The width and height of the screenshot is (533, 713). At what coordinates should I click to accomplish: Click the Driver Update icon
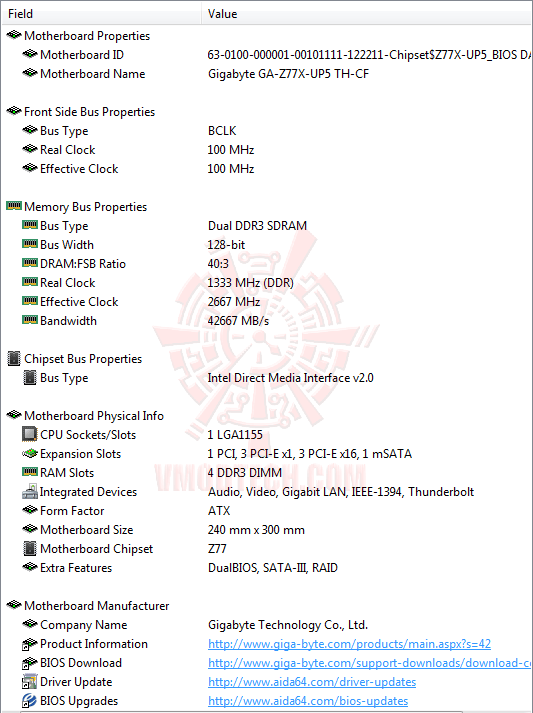(29, 681)
